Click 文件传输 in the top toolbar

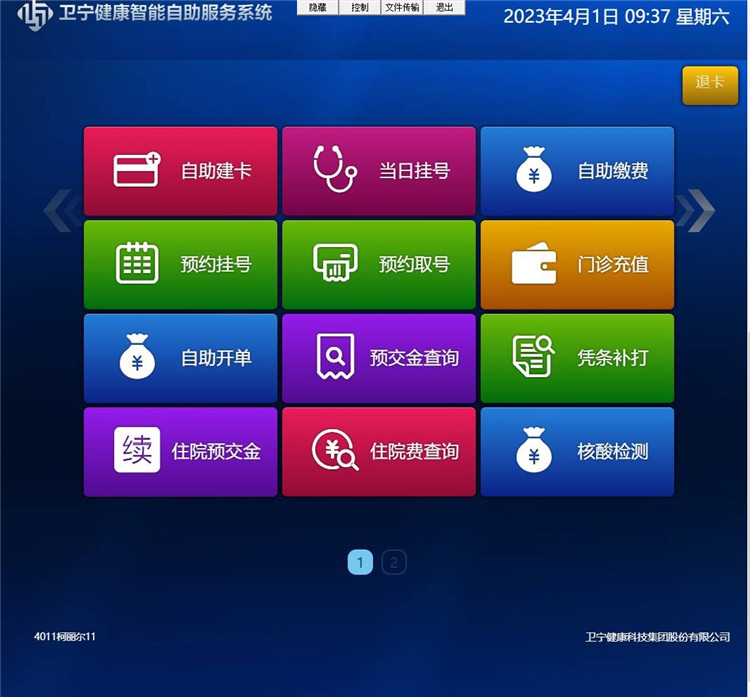[402, 7]
